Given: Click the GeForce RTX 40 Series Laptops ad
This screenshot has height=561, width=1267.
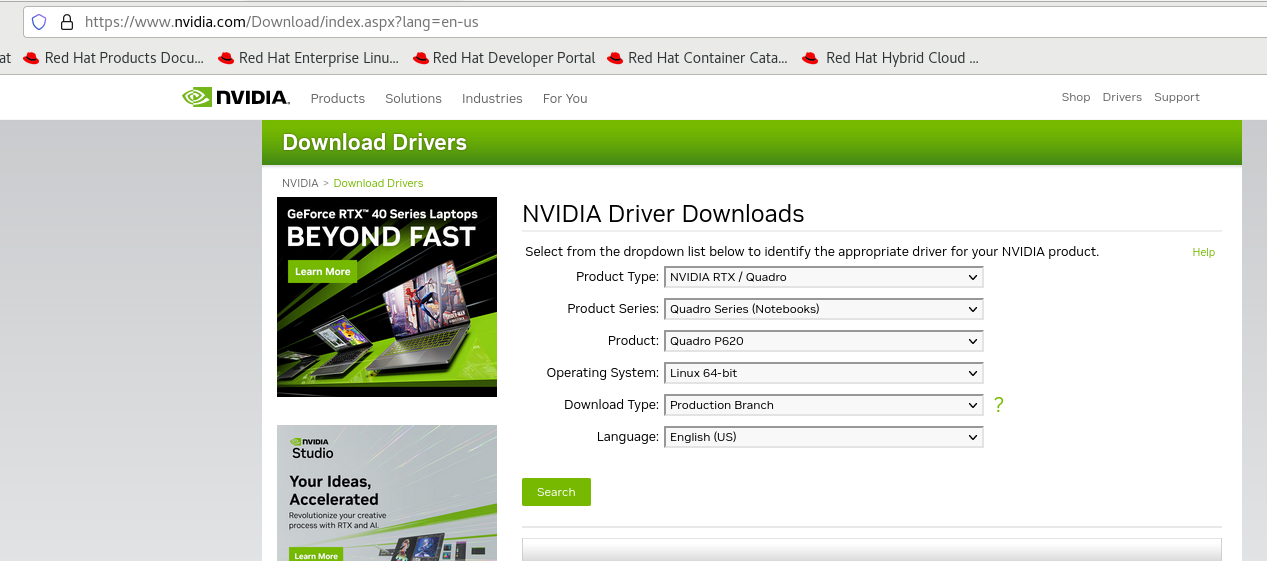Looking at the screenshot, I should (x=387, y=297).
